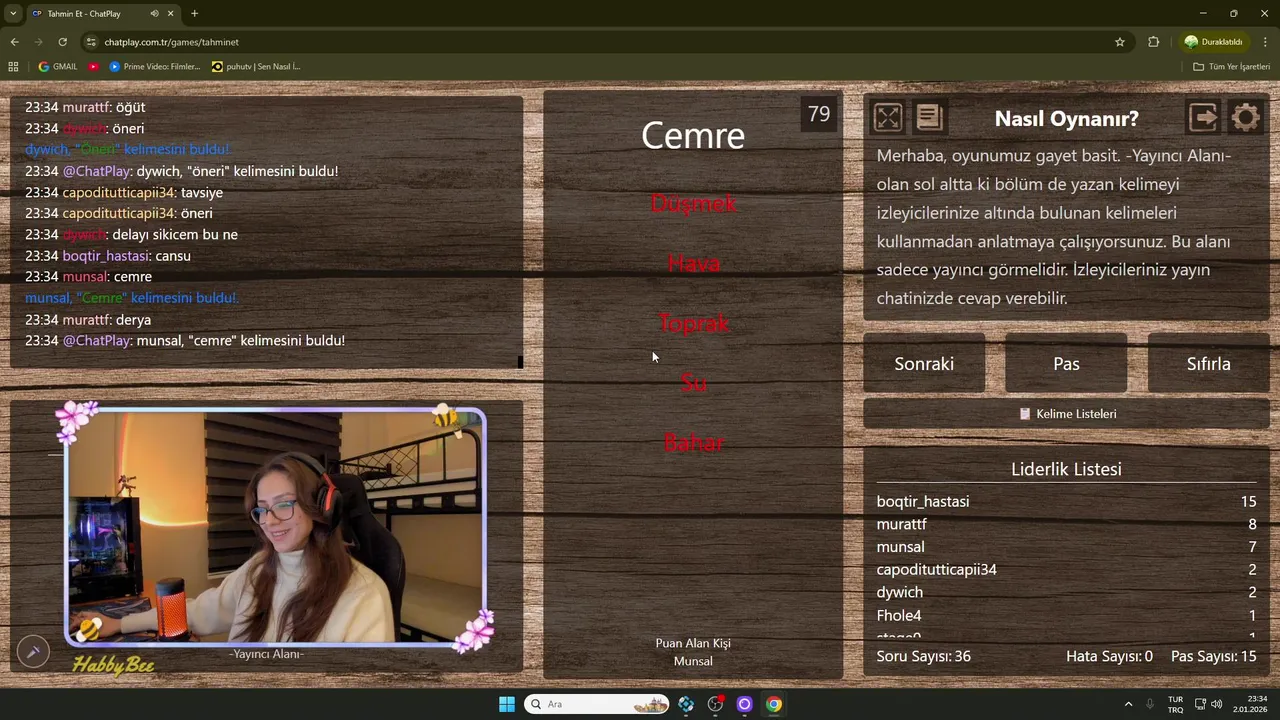Open the notes list icon beside fullscreen
Screen dimensions: 1280x720
click(929, 118)
